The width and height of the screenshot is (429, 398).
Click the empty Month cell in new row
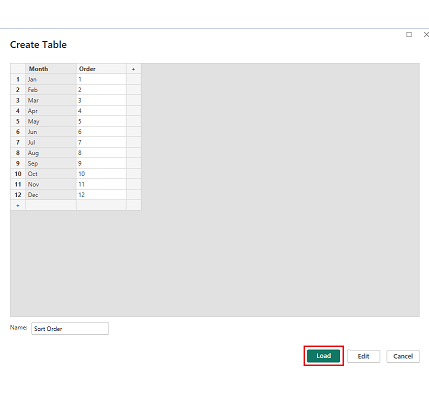[51, 205]
